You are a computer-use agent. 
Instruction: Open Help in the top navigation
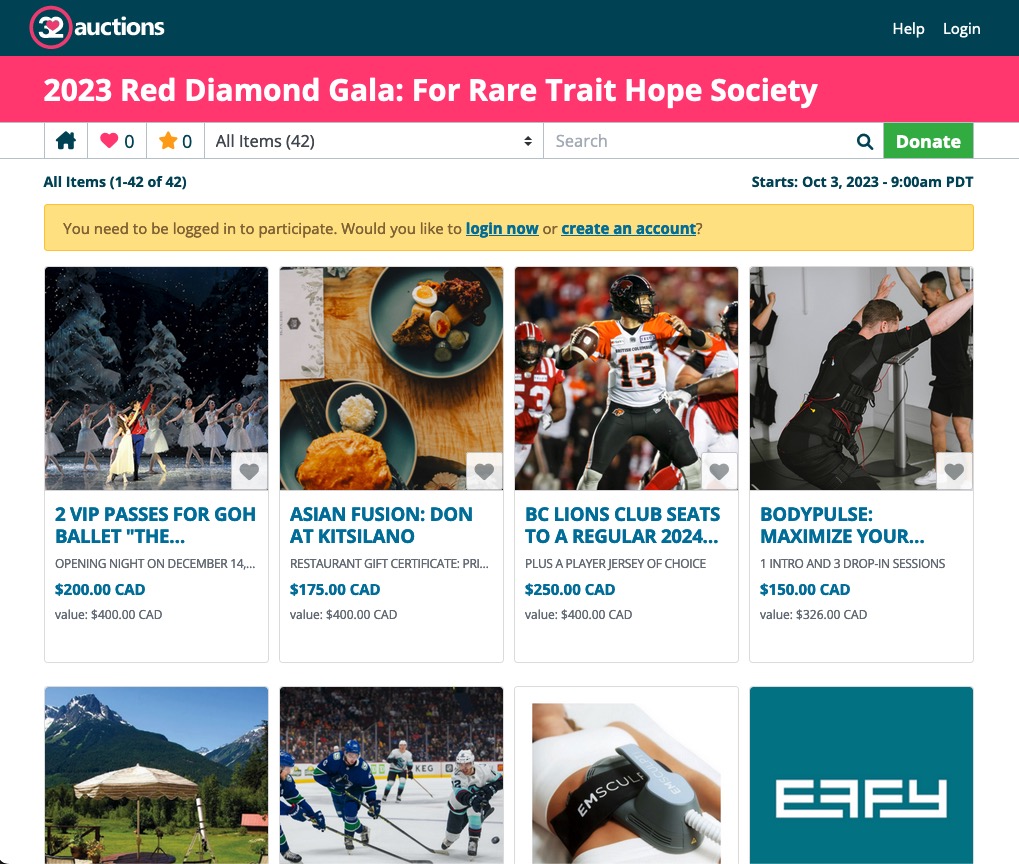[908, 29]
